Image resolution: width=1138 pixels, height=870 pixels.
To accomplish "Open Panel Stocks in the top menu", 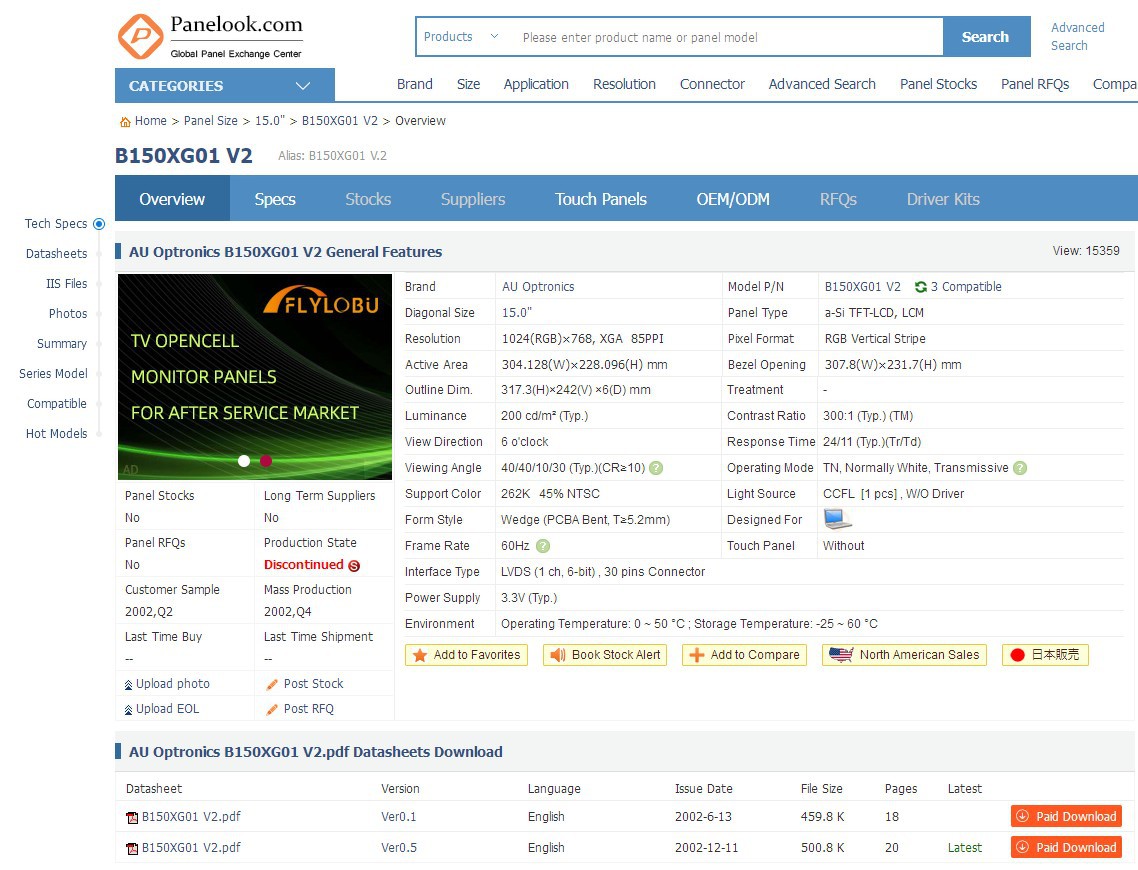I will coord(938,84).
